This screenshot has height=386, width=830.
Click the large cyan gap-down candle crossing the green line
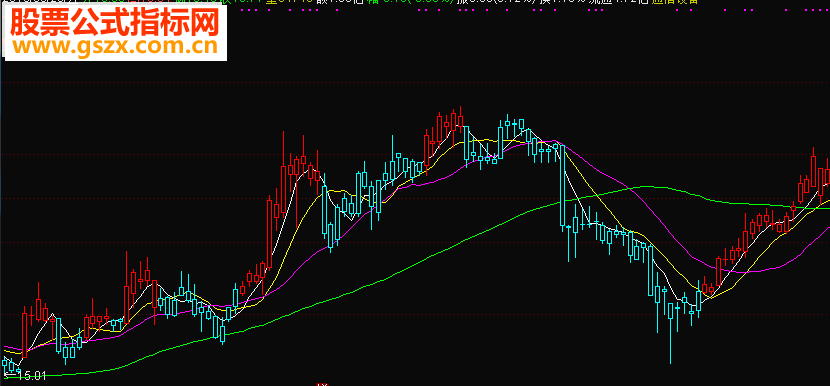tap(562, 185)
